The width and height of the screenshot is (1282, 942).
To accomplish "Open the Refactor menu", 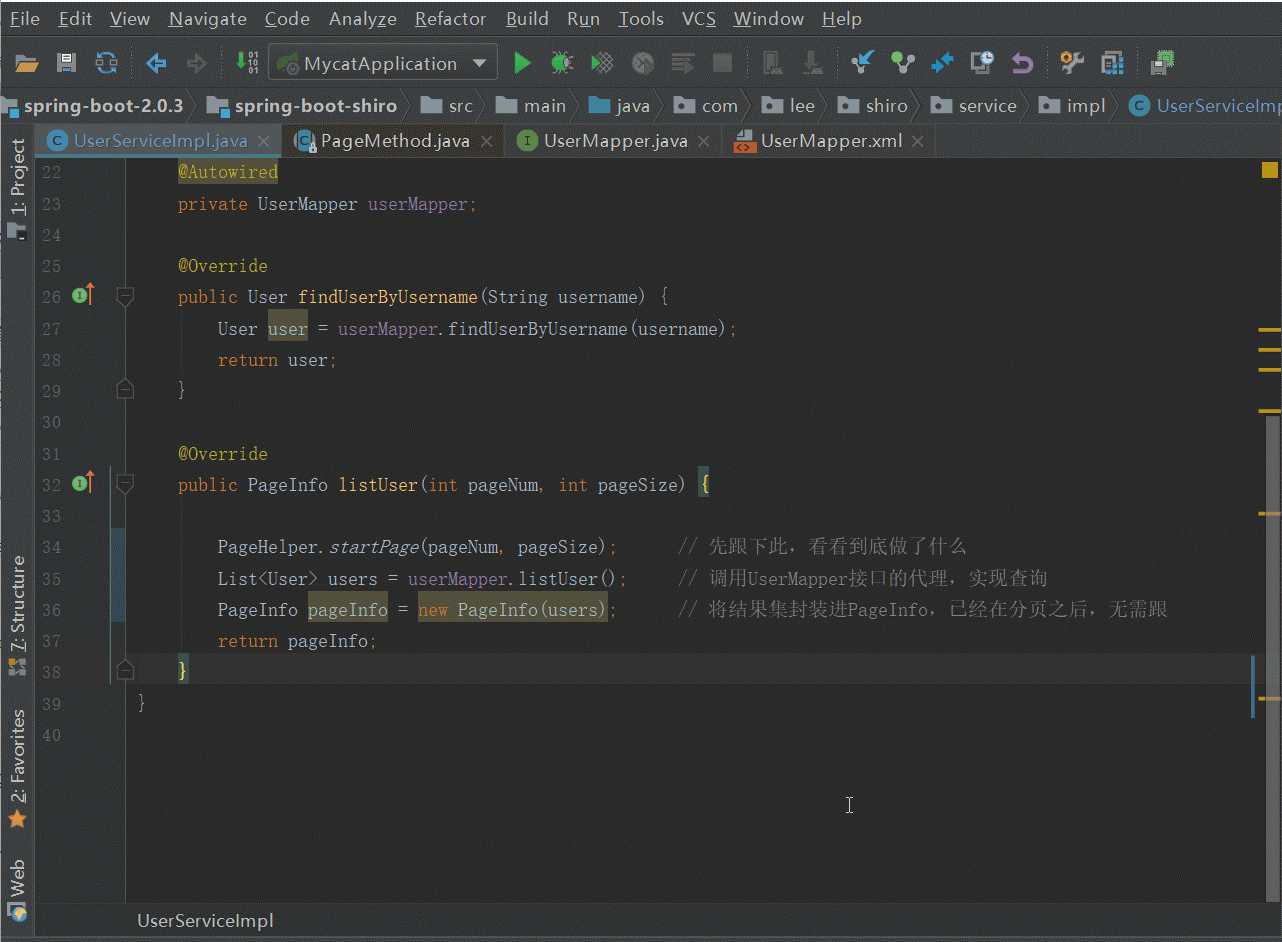I will [450, 18].
